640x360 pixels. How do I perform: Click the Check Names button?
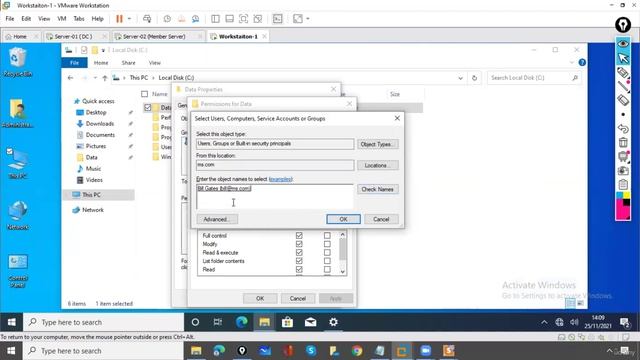click(378, 189)
